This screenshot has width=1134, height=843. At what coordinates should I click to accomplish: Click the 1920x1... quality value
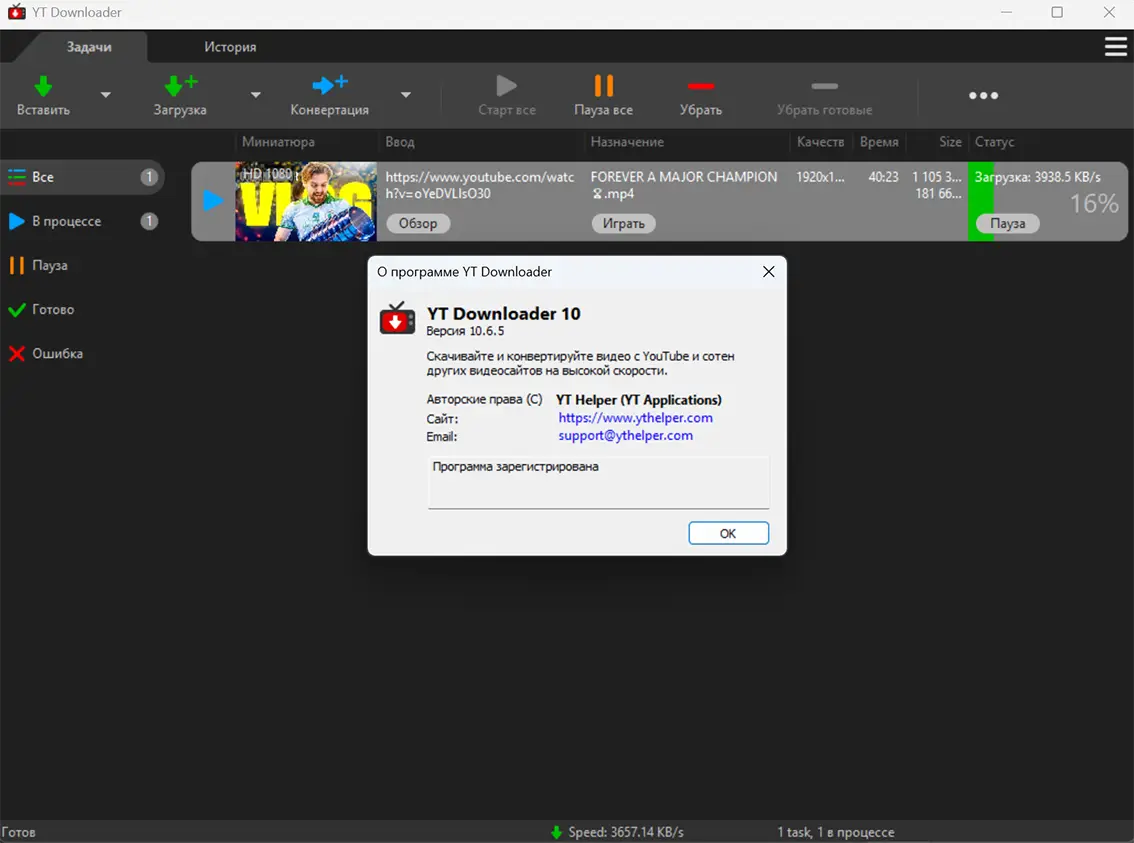tap(820, 177)
